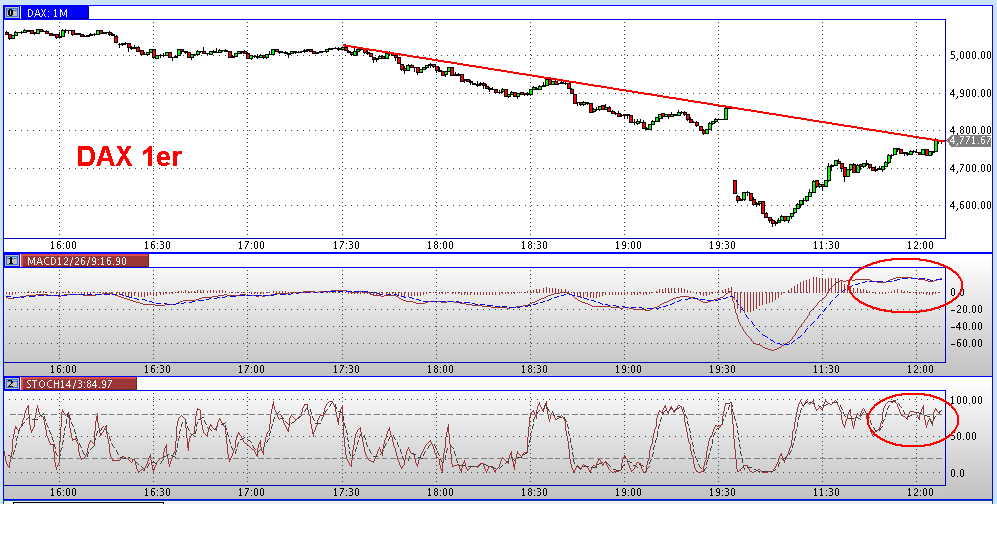
Task: Click the 4,600.00 price axis label
Action: pos(970,205)
